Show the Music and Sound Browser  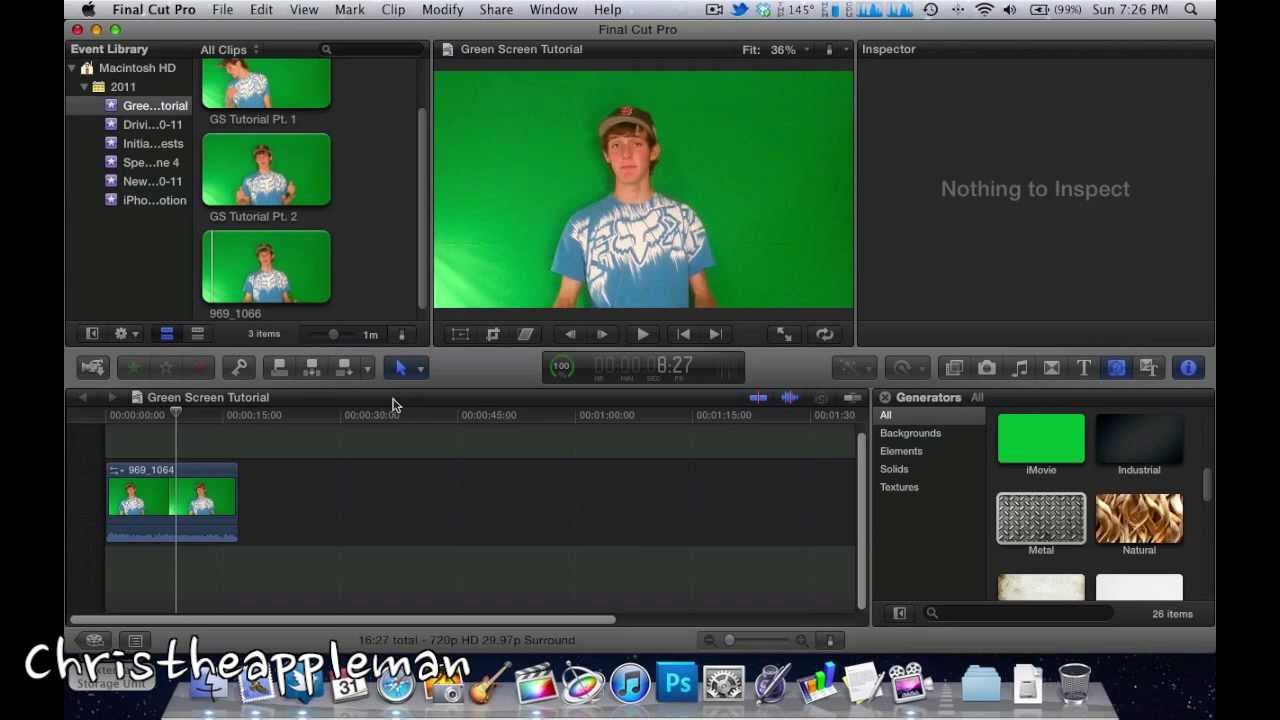pos(1019,368)
